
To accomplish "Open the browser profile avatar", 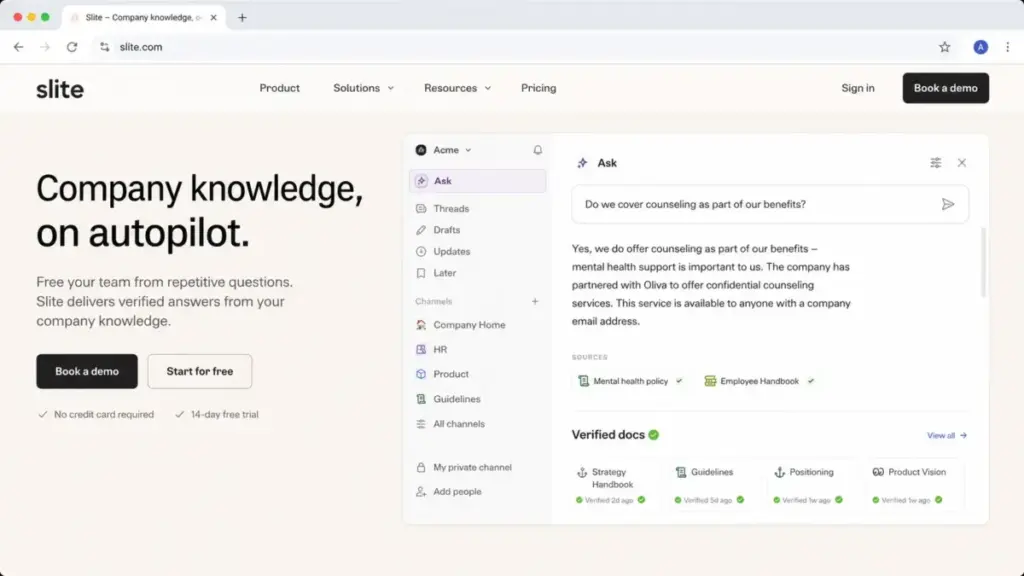I will coord(980,47).
